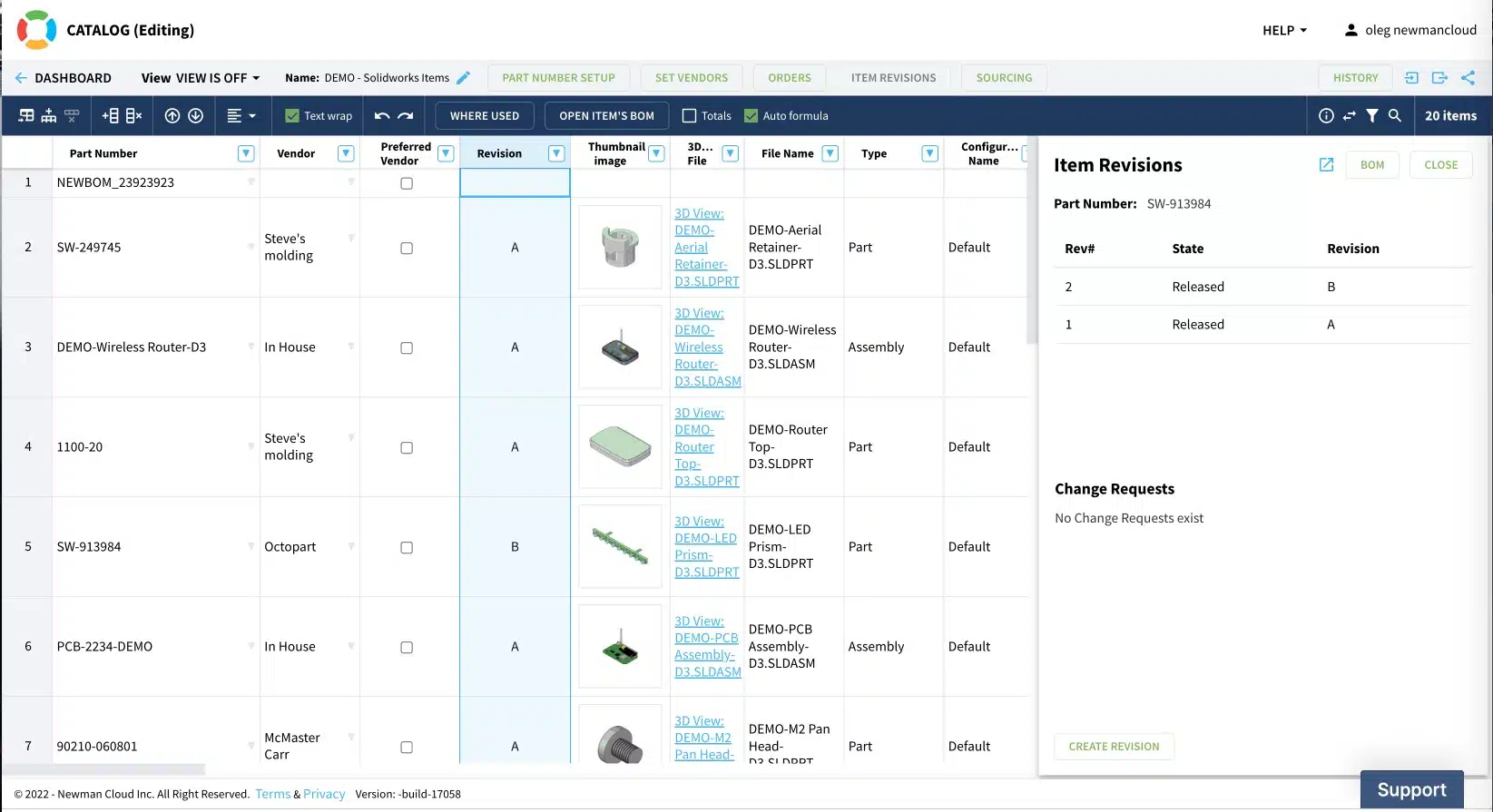Open the SET VENDORS tab
The height and width of the screenshot is (812, 1493).
[692, 78]
